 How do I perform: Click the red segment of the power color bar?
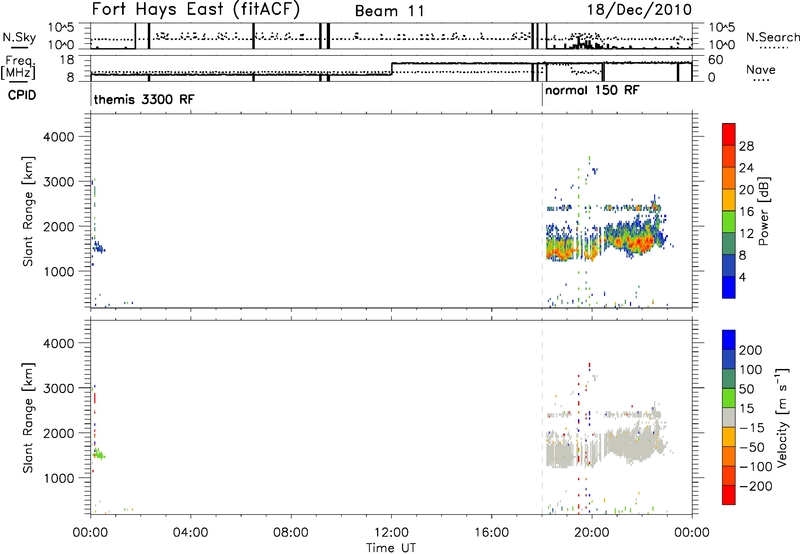[x=729, y=134]
